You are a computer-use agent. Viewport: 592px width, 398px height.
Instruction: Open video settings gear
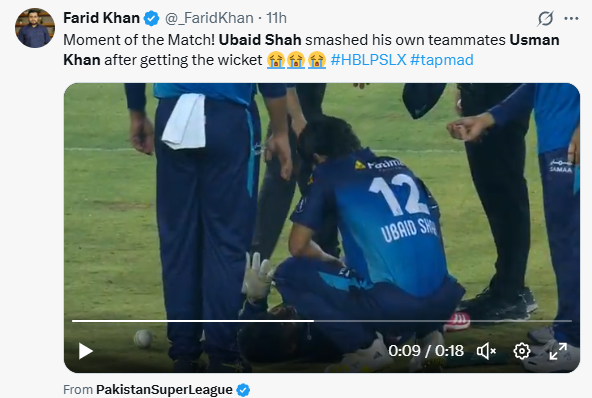(x=521, y=351)
